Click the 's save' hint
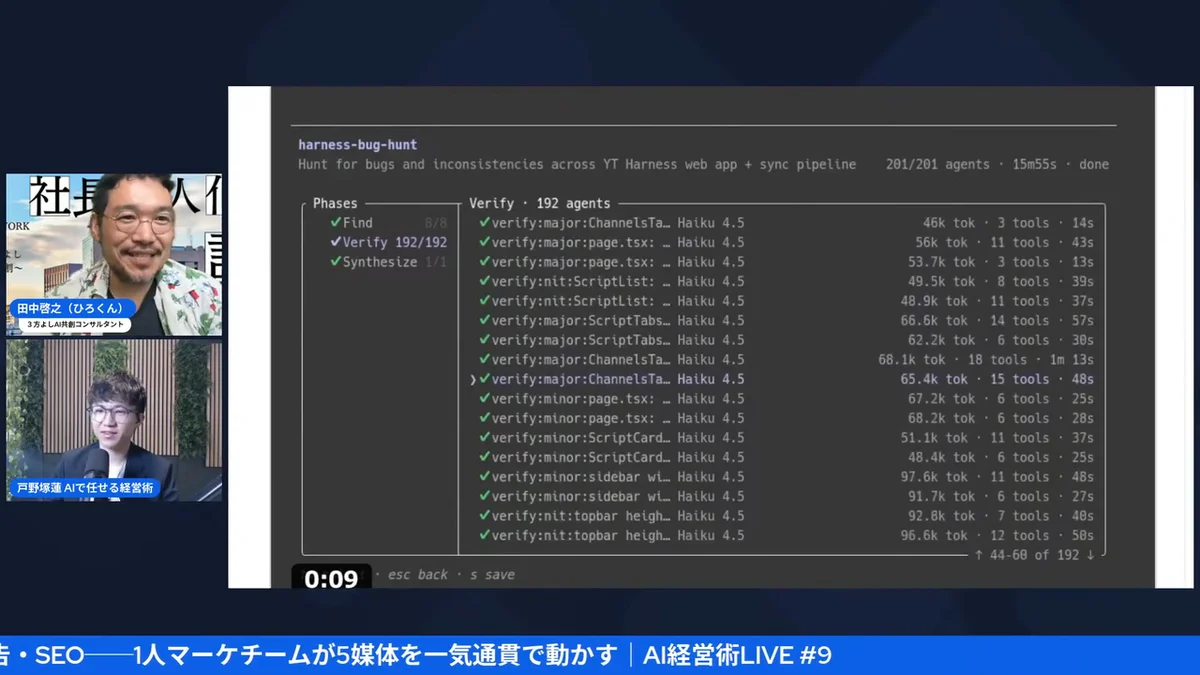Image resolution: width=1200 pixels, height=675 pixels. (493, 575)
